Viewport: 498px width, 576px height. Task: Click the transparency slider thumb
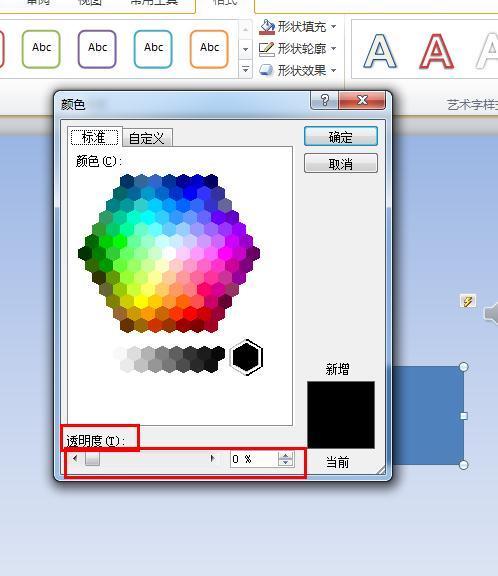(92, 458)
